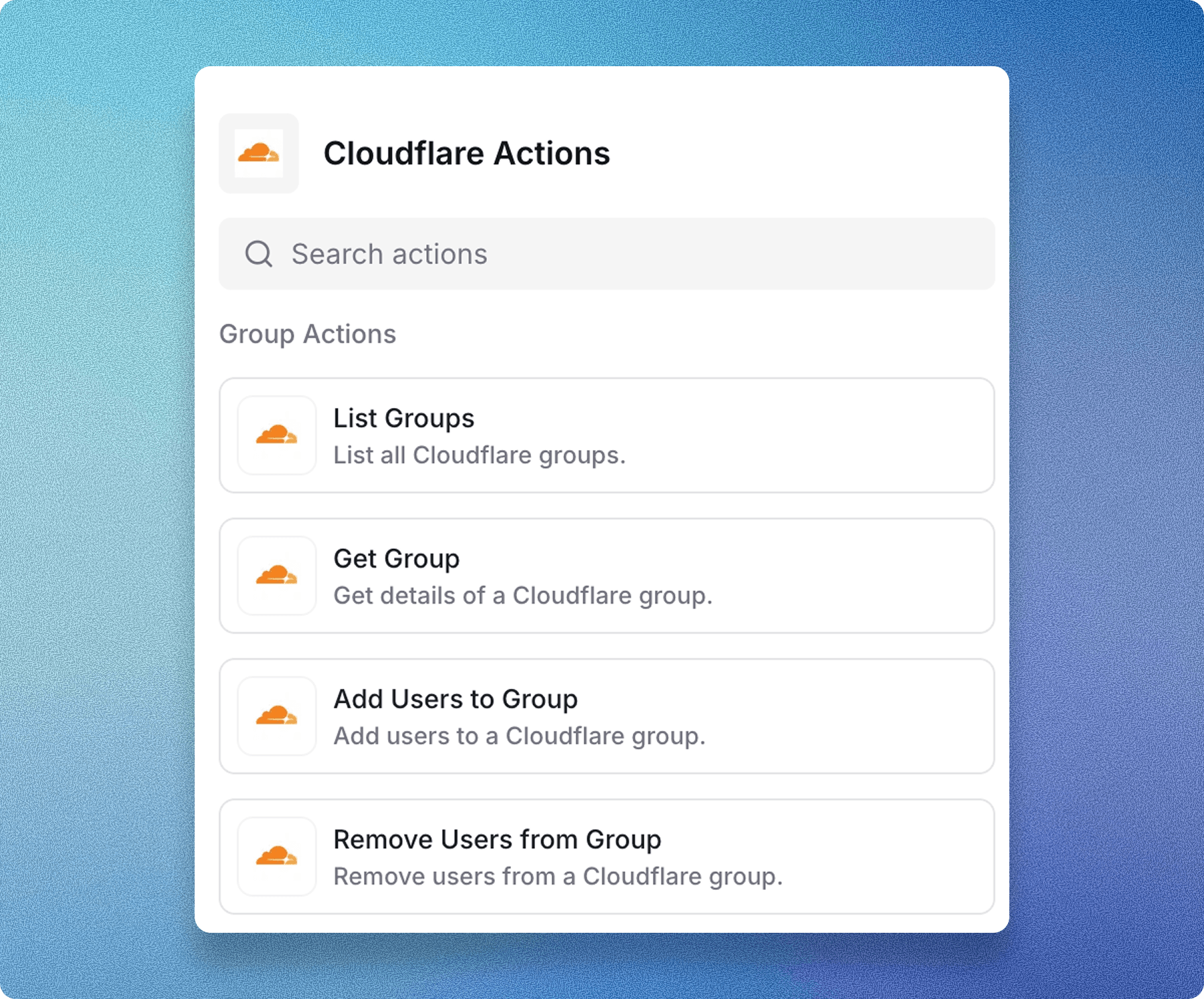Click the magnifying glass search icon
This screenshot has width=1204, height=999.
259,254
